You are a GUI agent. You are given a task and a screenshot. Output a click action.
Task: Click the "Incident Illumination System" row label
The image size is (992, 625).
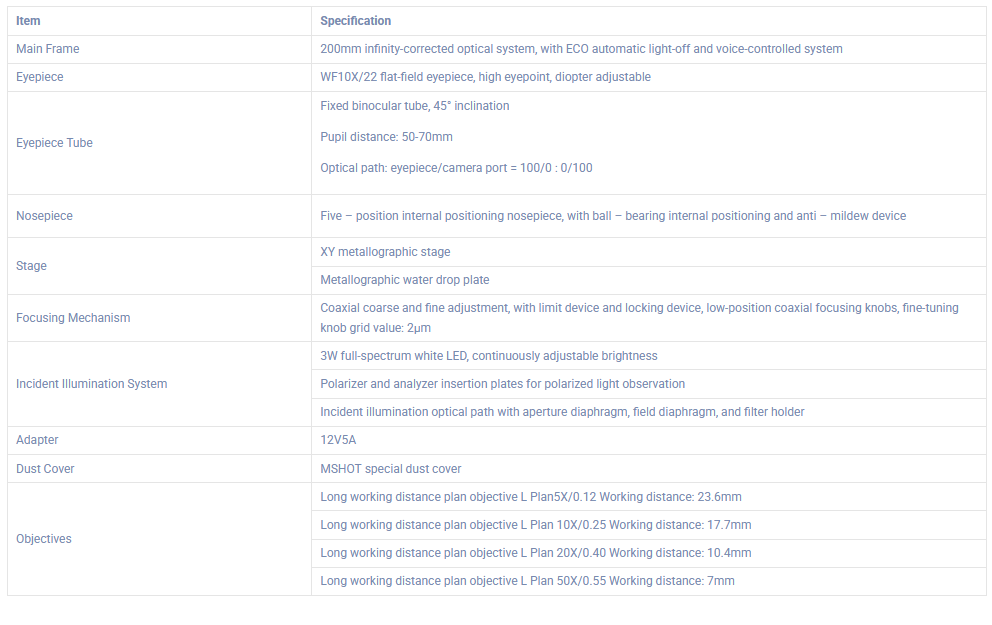[x=91, y=384]
